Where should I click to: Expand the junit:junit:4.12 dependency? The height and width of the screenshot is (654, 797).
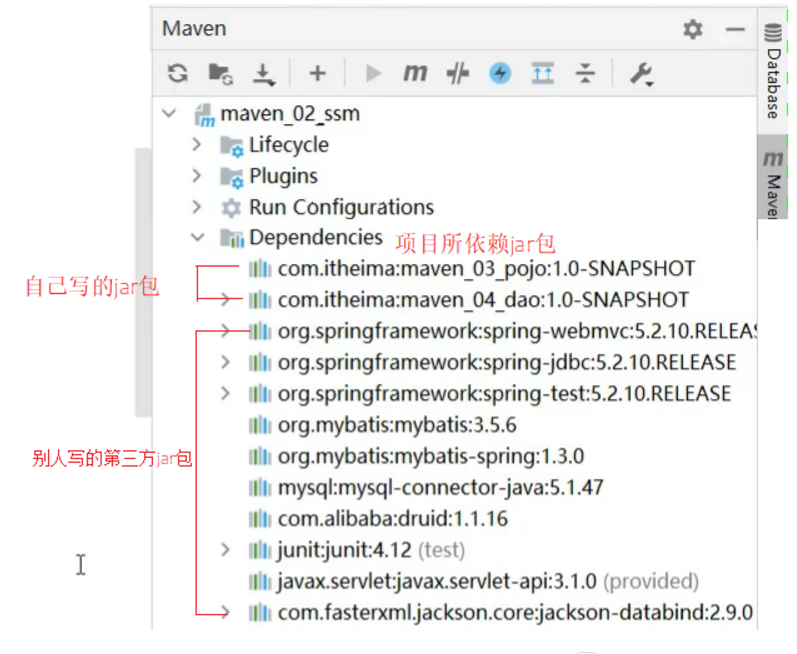pyautogui.click(x=226, y=549)
